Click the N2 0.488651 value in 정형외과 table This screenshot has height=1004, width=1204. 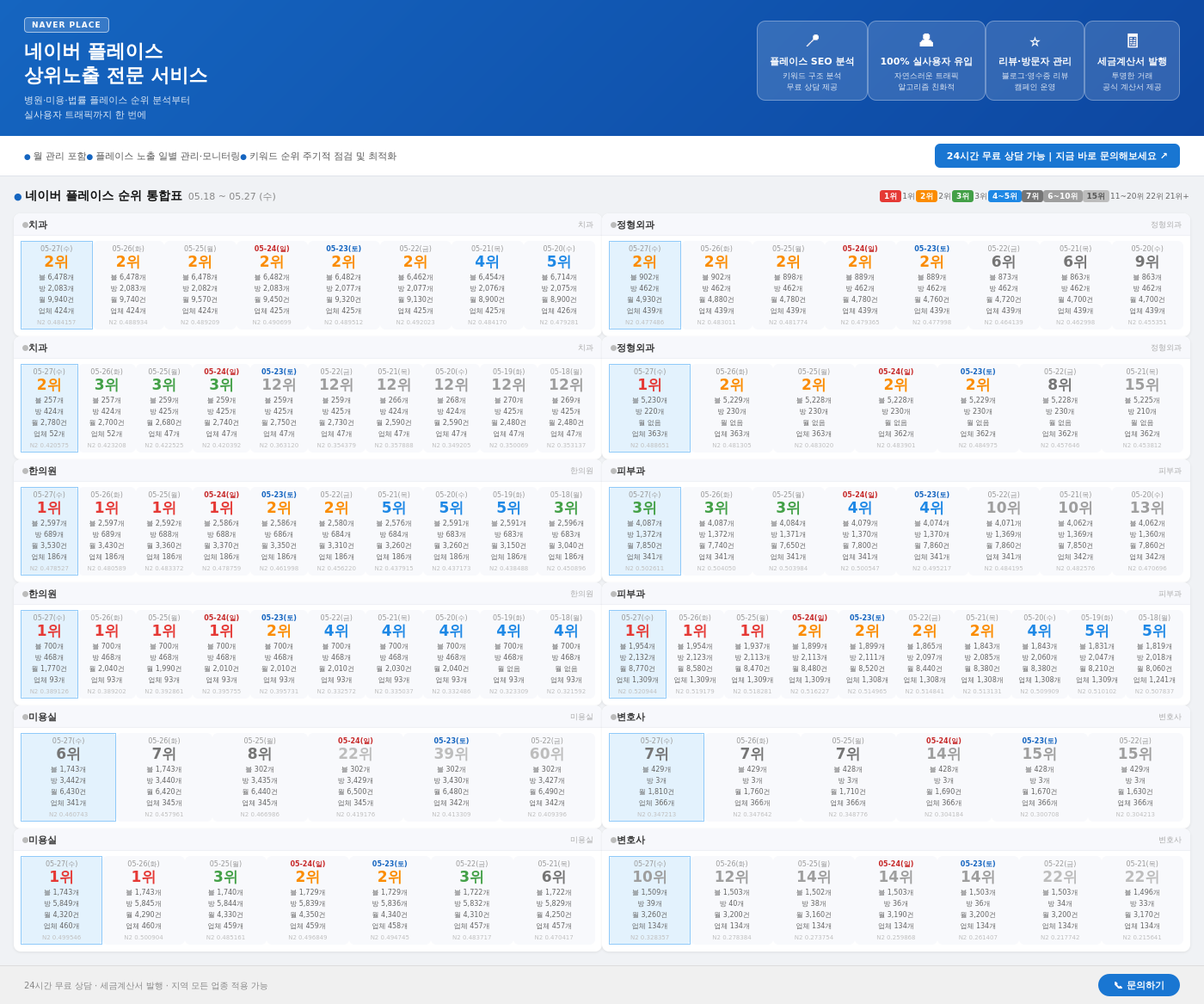click(x=649, y=446)
